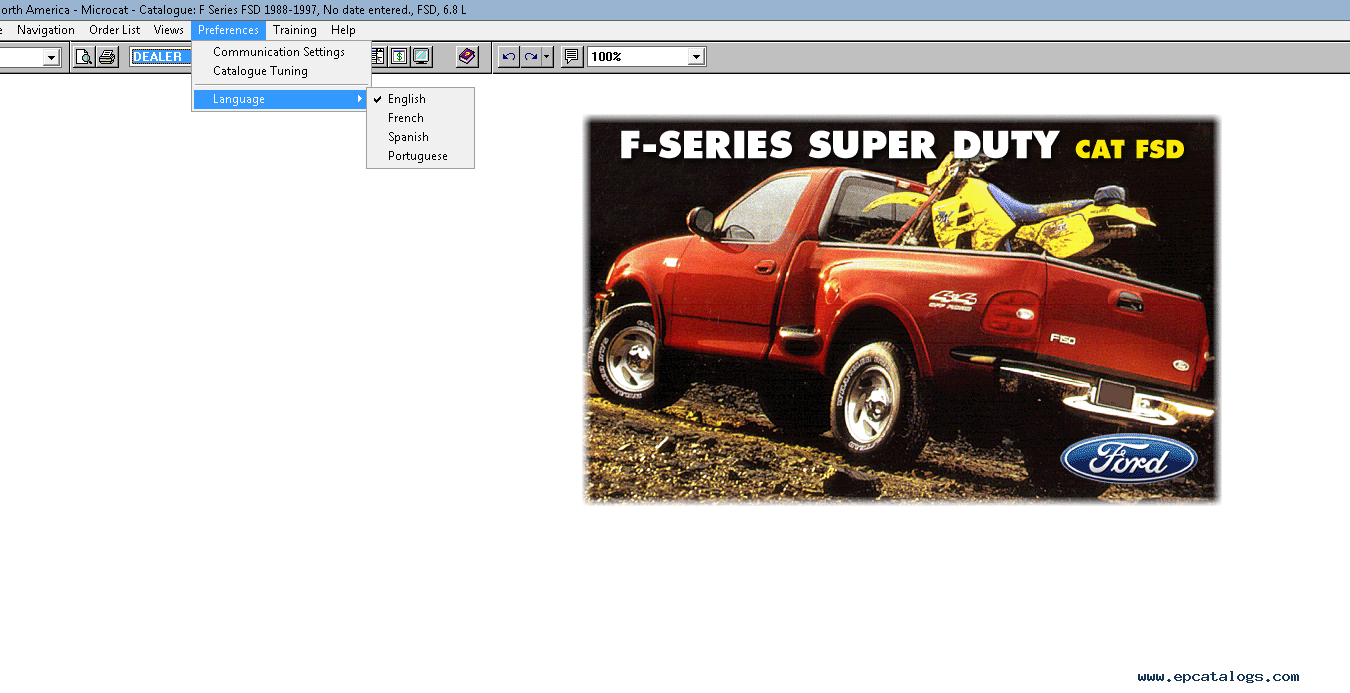Expand the redo history dropdown arrow
The width and height of the screenshot is (1350, 693).
click(547, 57)
